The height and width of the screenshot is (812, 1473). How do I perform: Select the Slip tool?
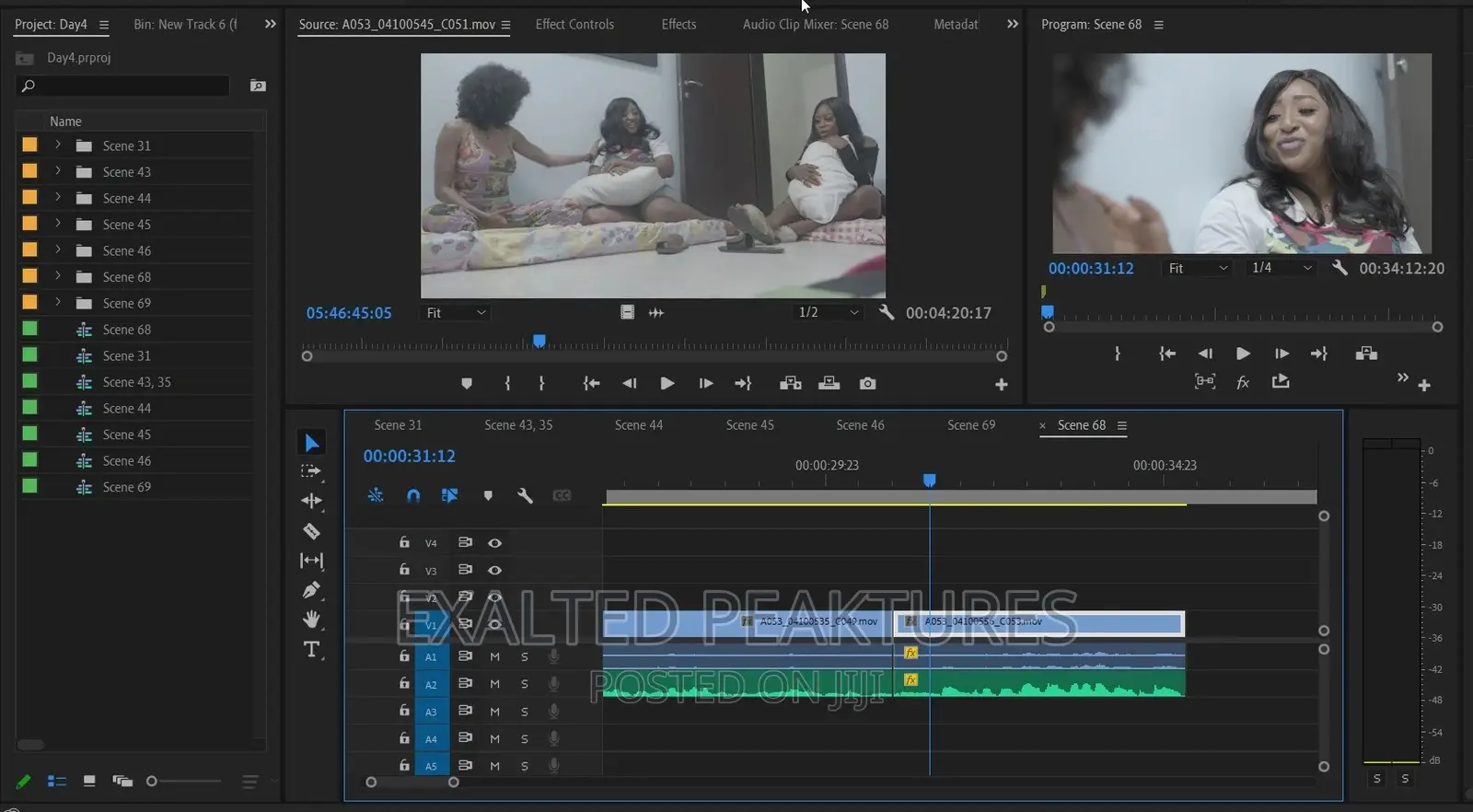[311, 561]
